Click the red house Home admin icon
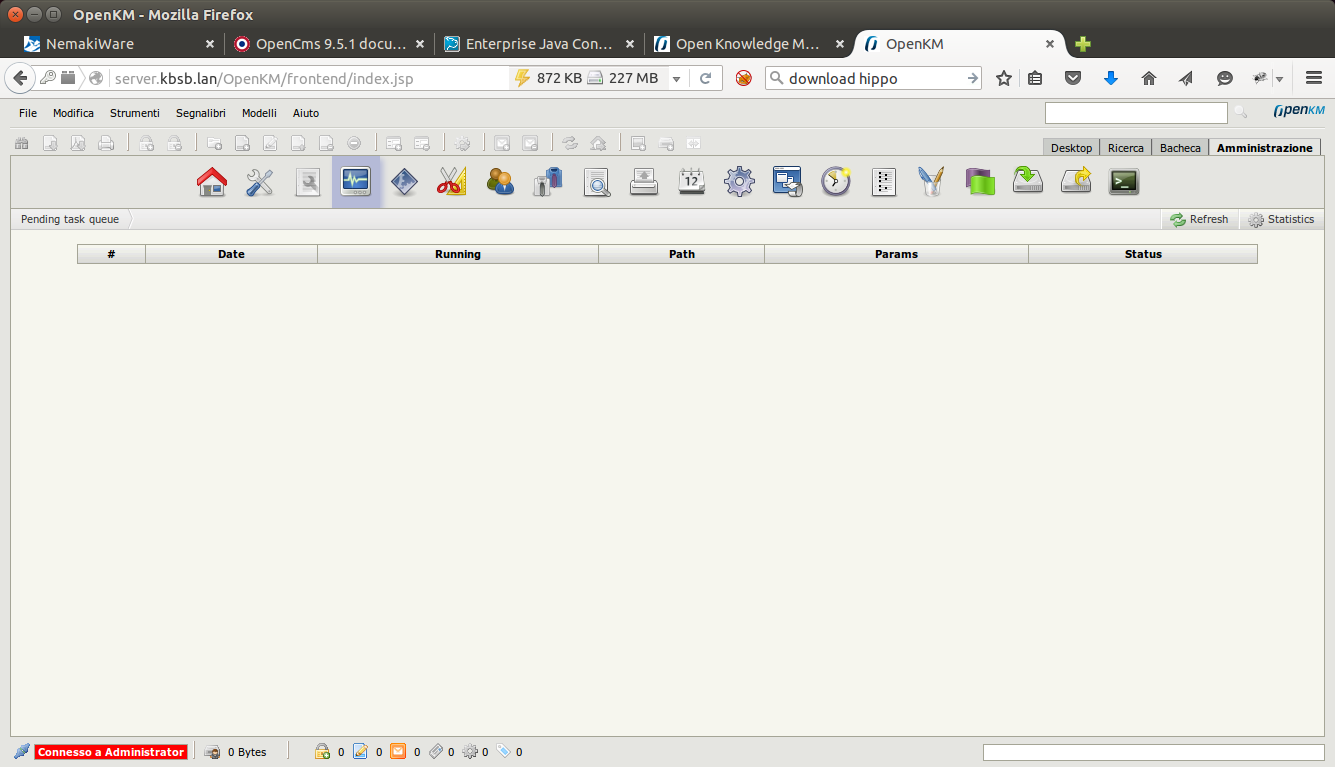 (212, 182)
